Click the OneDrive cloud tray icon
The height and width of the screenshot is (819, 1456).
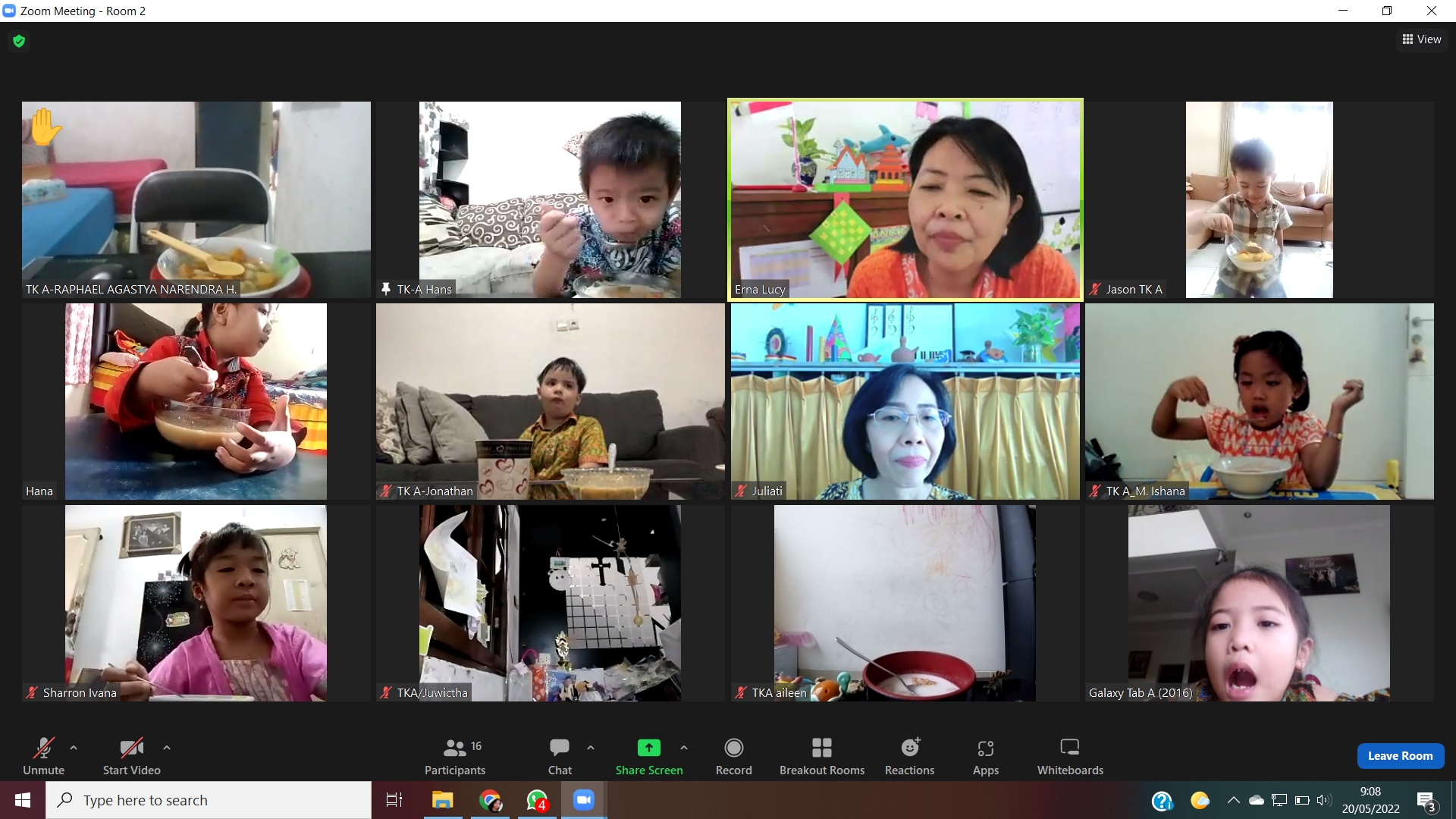(1257, 800)
